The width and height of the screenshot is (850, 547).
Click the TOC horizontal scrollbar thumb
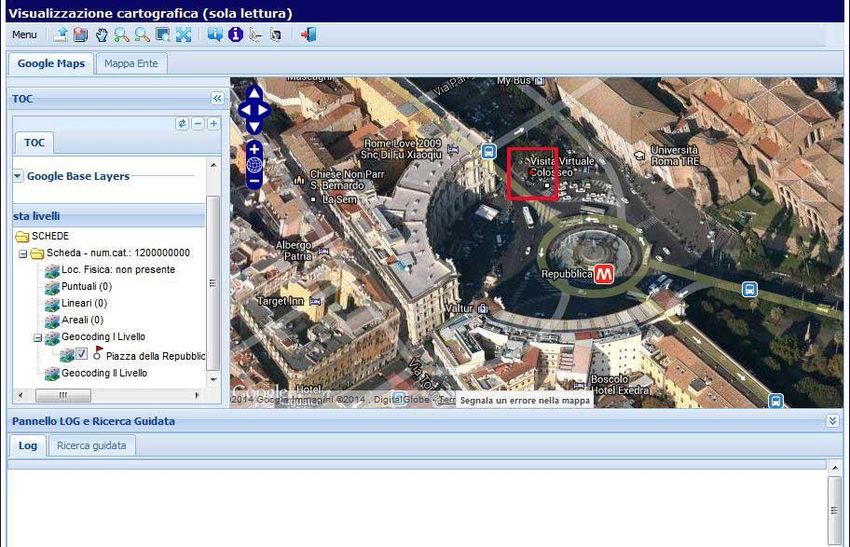63,395
